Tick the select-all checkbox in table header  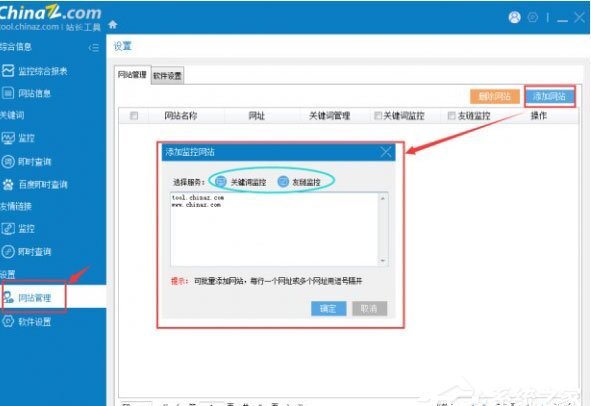click(134, 116)
